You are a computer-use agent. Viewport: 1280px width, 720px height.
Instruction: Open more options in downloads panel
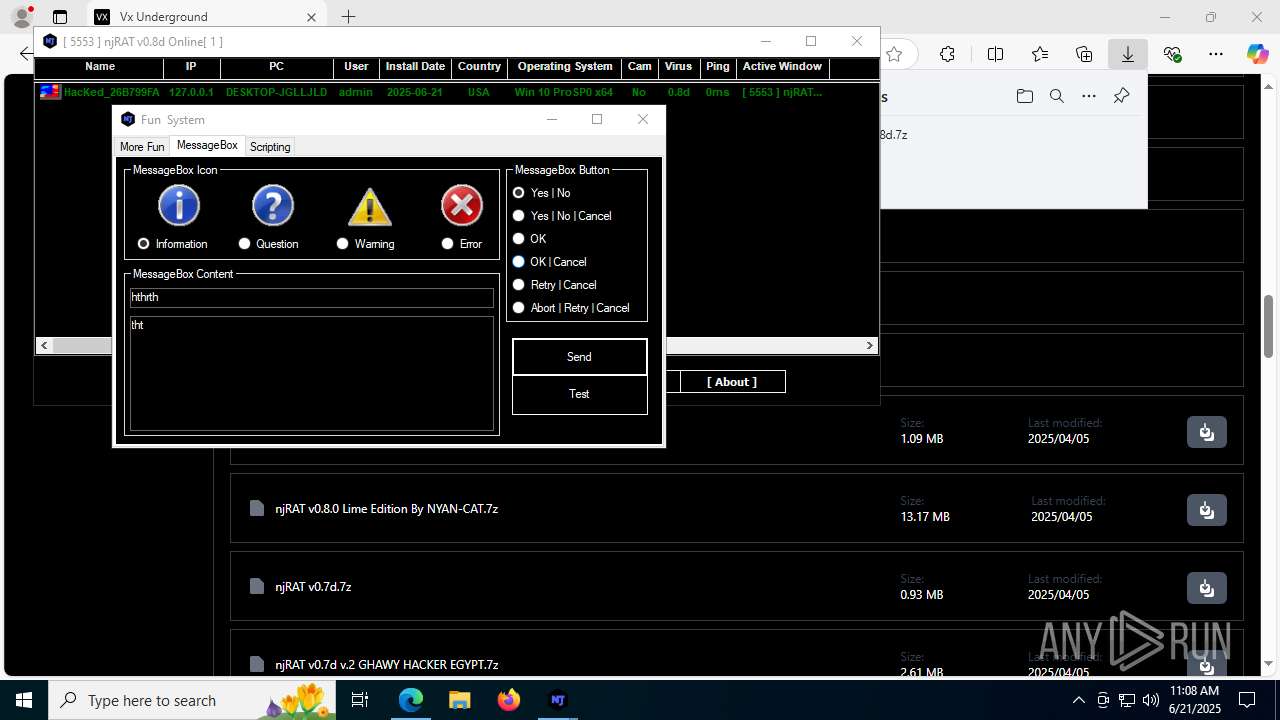pyautogui.click(x=1089, y=97)
